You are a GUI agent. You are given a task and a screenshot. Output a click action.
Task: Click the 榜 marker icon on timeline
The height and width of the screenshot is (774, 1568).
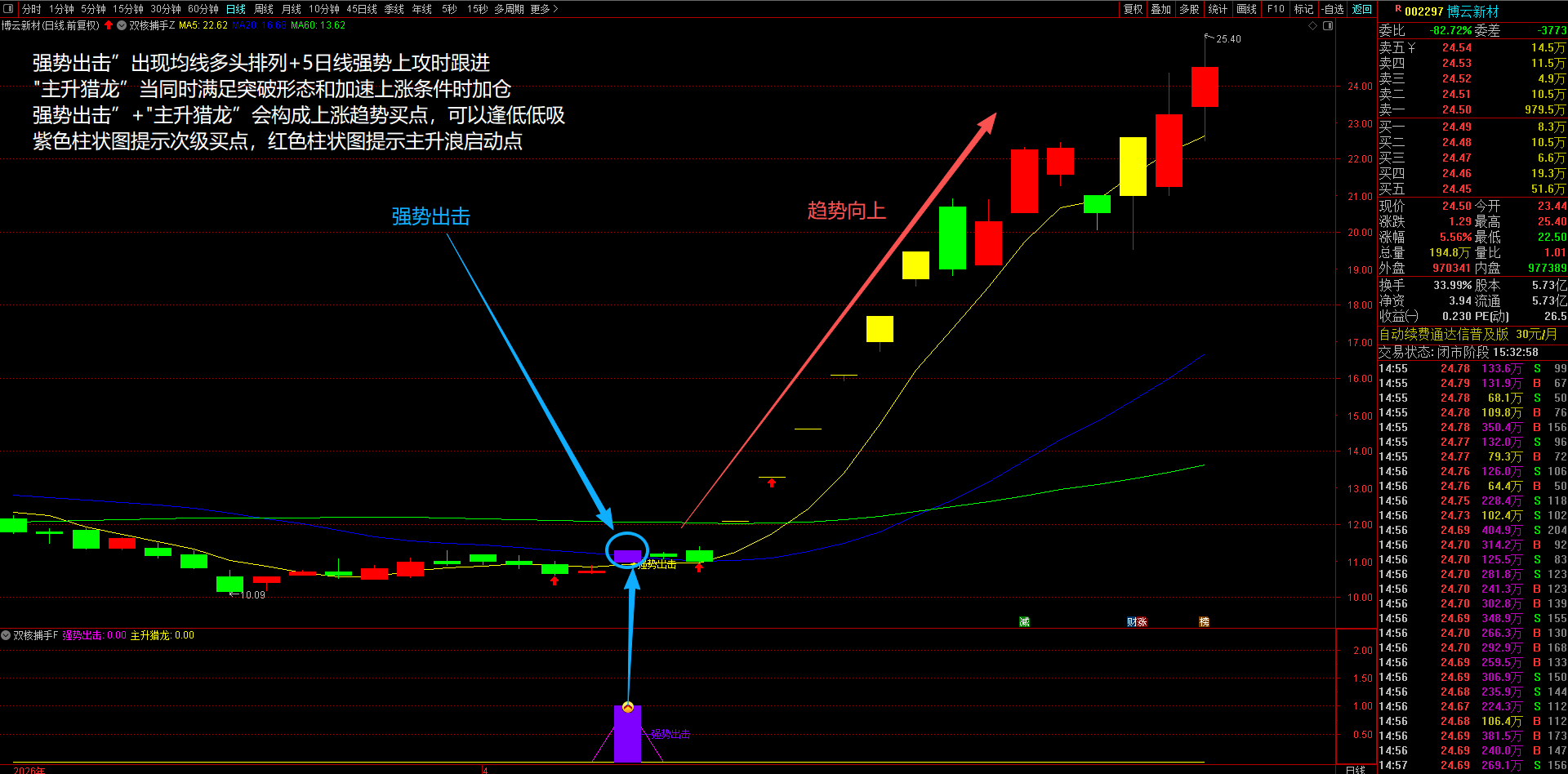(x=1204, y=622)
